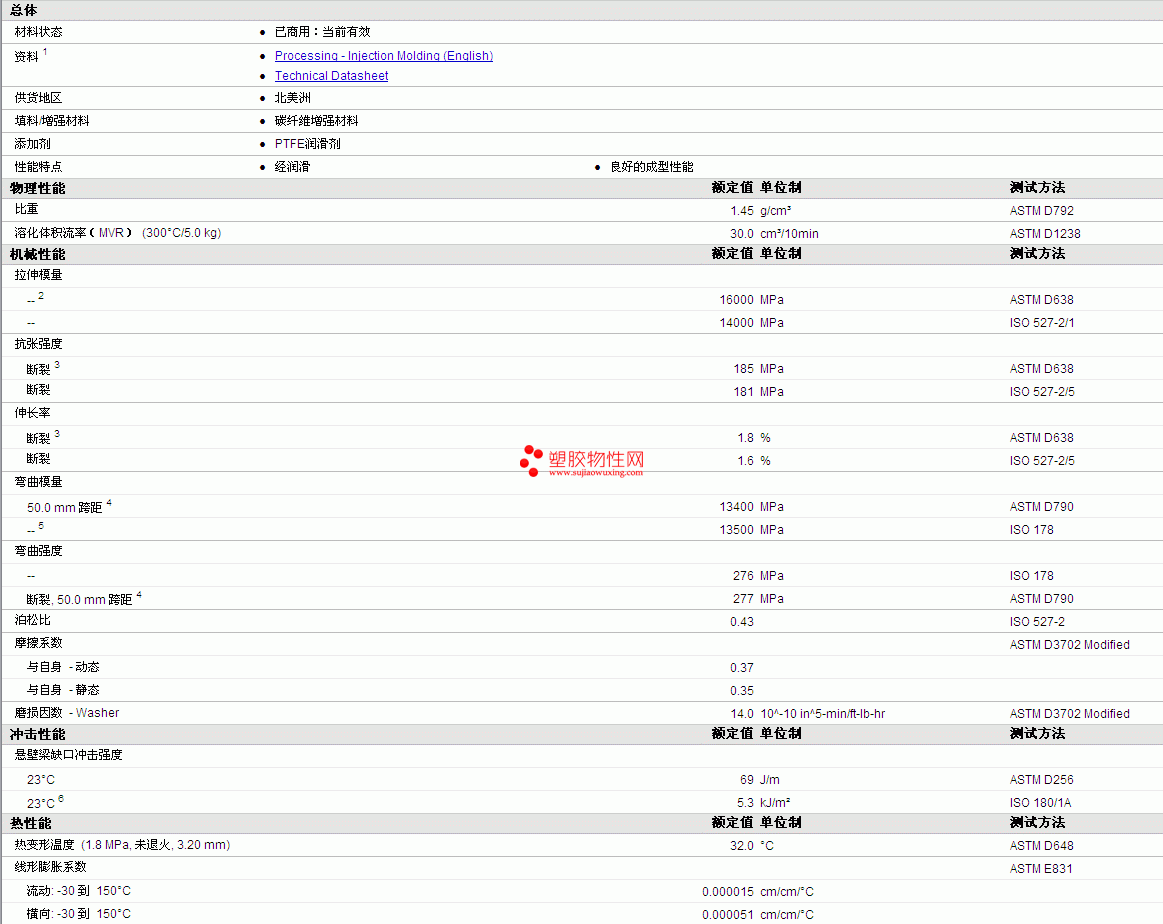The image size is (1163, 924).
Task: Select the 13400 MPa flexural modulus value
Action: [x=751, y=506]
